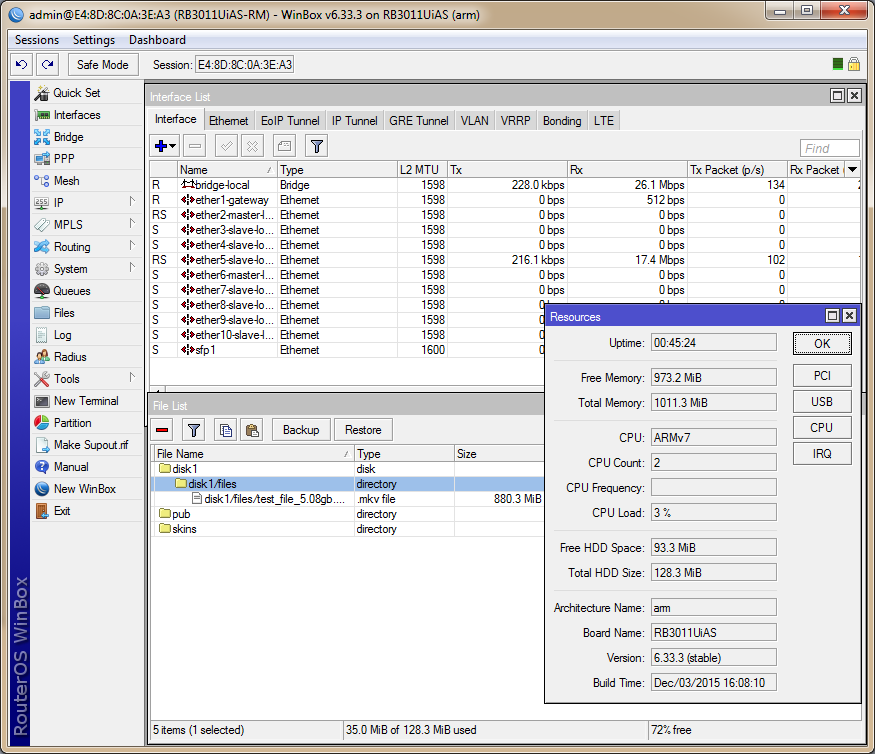
Task: Click the USB button in Resources window
Action: click(x=821, y=402)
